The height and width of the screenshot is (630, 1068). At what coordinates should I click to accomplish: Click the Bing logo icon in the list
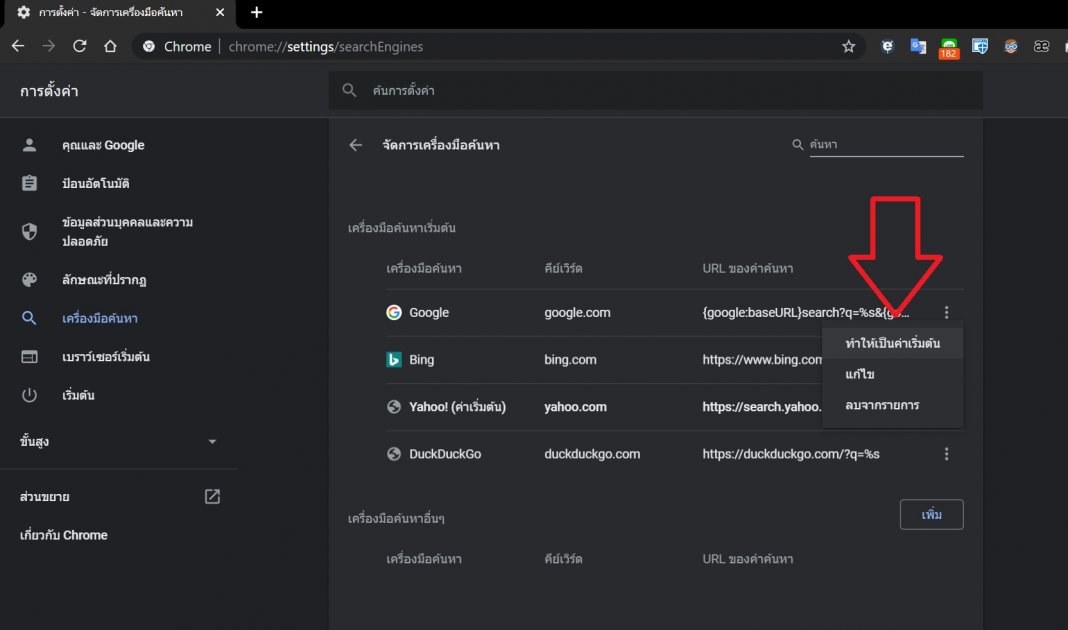pos(394,360)
